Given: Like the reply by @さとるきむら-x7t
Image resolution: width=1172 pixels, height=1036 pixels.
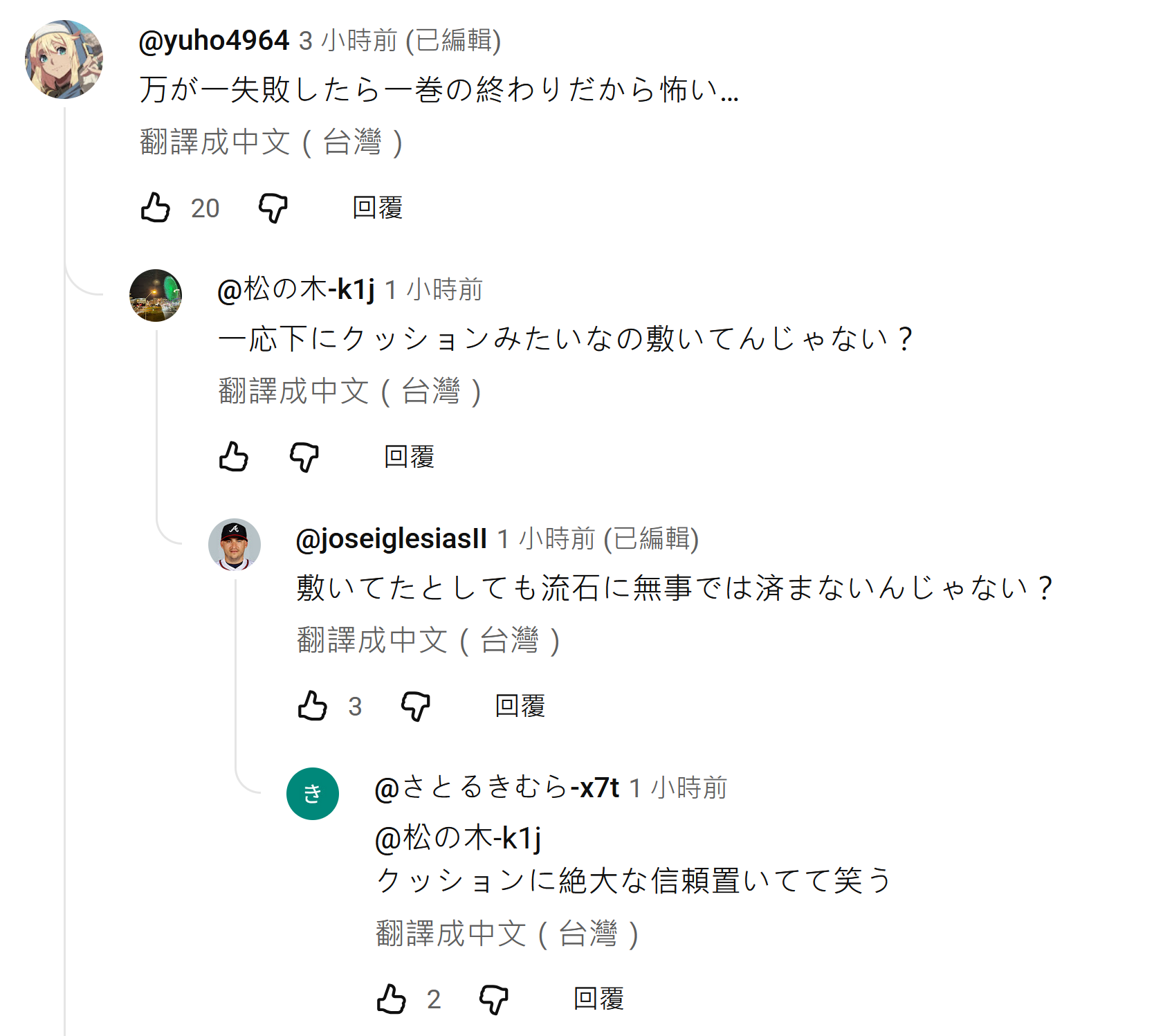Looking at the screenshot, I should point(391,999).
